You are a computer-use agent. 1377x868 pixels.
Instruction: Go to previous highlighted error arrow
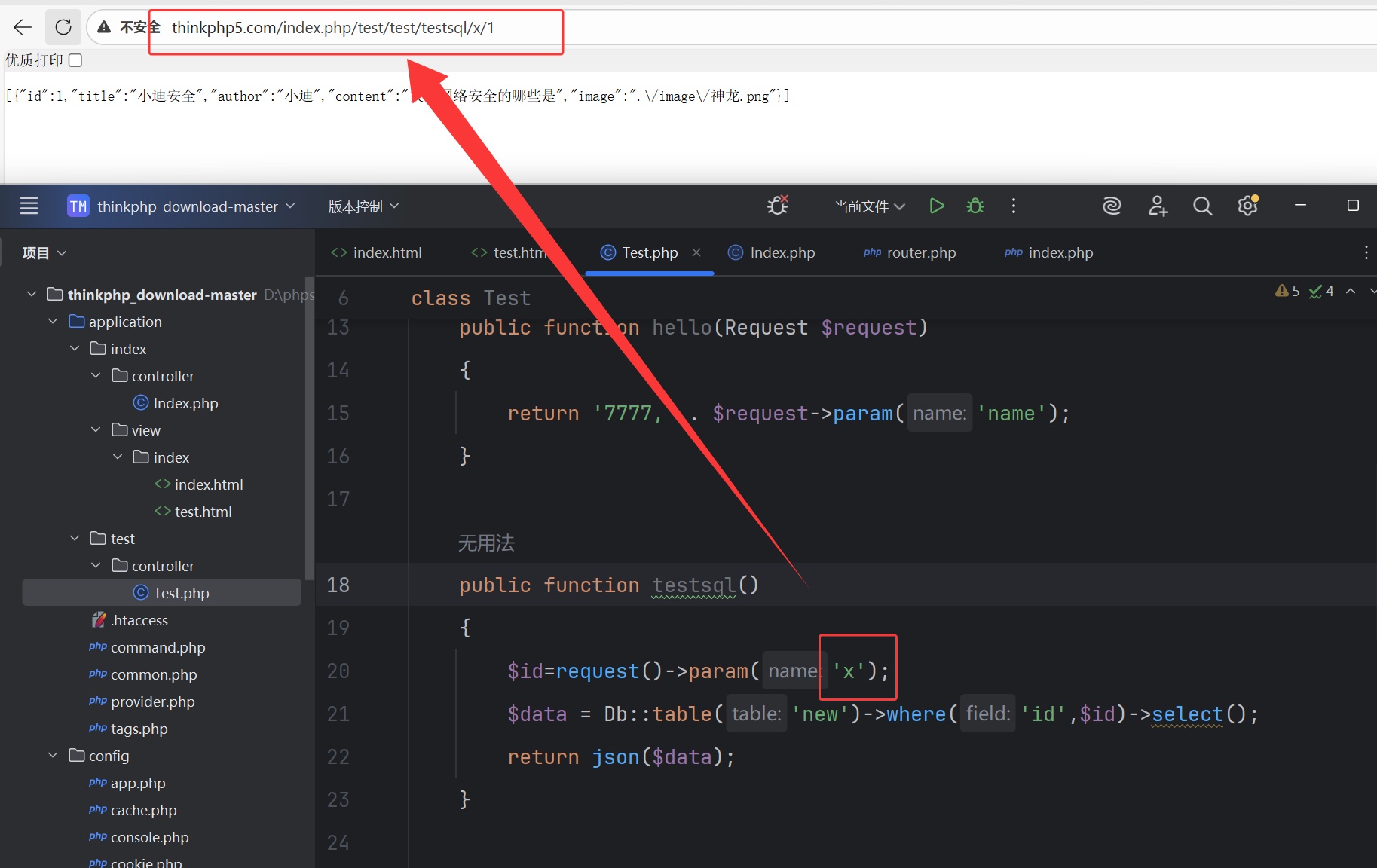1351,291
